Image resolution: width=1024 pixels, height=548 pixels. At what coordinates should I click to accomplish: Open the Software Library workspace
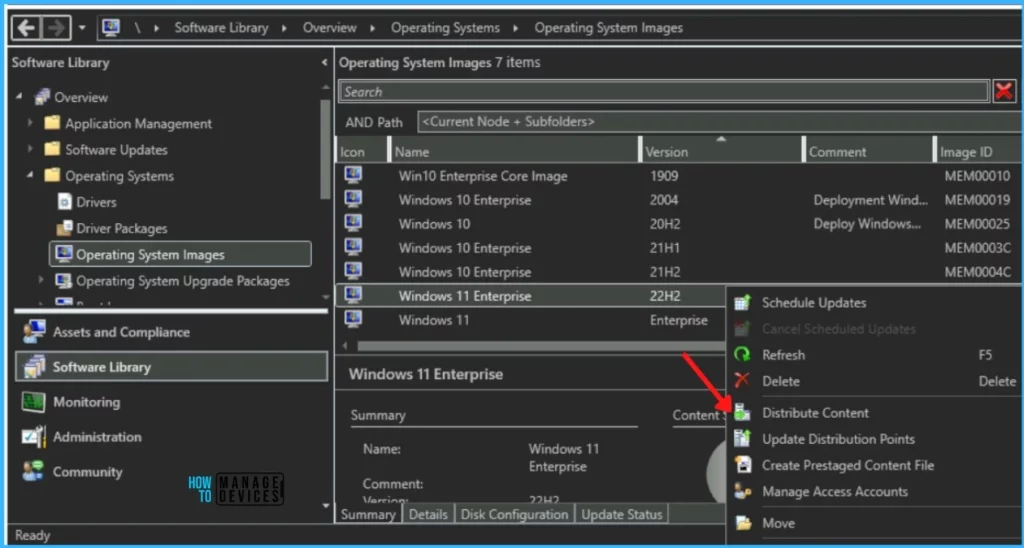(x=171, y=366)
